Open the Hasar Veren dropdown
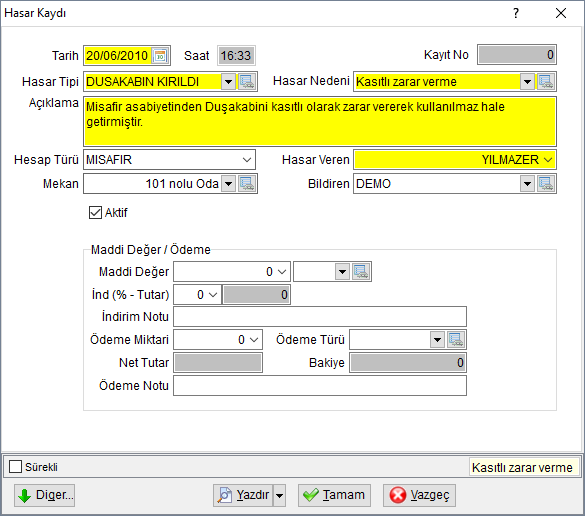This screenshot has width=585, height=516. [548, 160]
